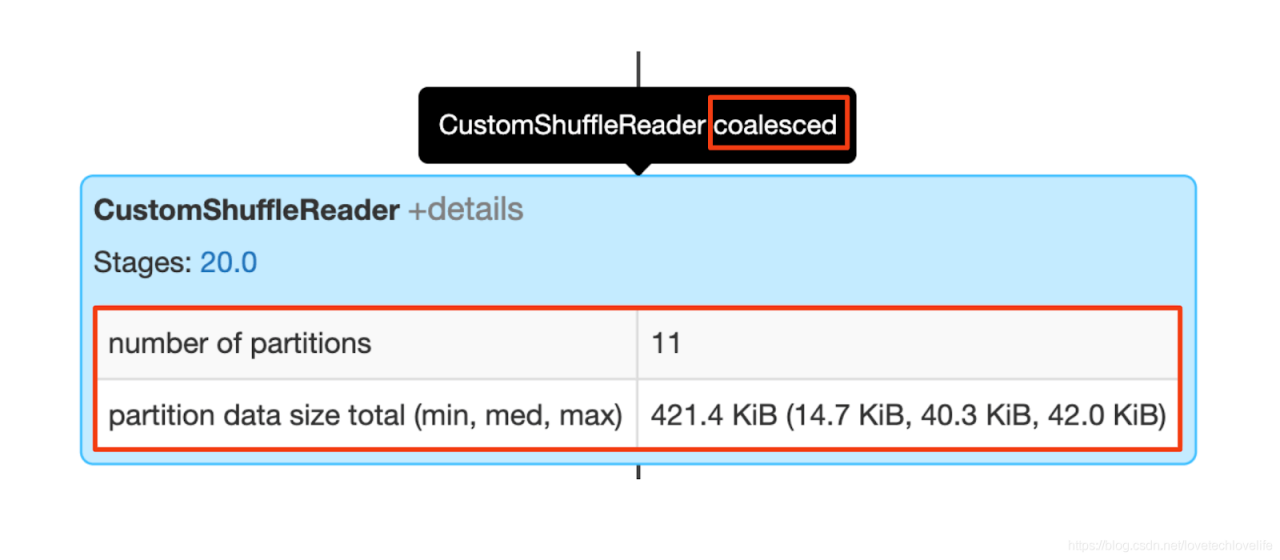Click CustomShuffleReader text in the black tooltip
Screen dimensions: 1280x560
click(571, 125)
